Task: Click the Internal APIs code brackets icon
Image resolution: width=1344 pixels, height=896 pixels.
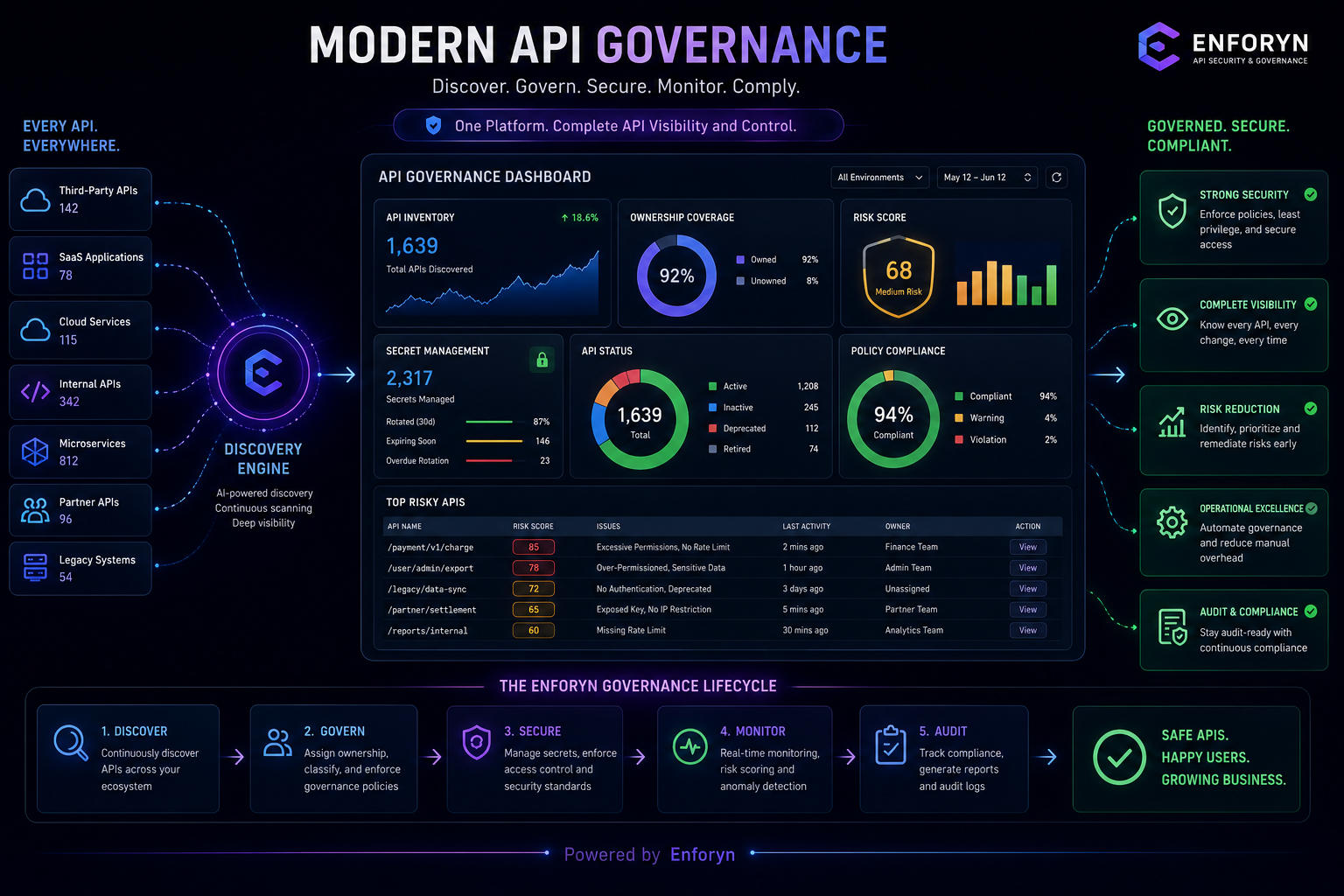Action: (35, 392)
